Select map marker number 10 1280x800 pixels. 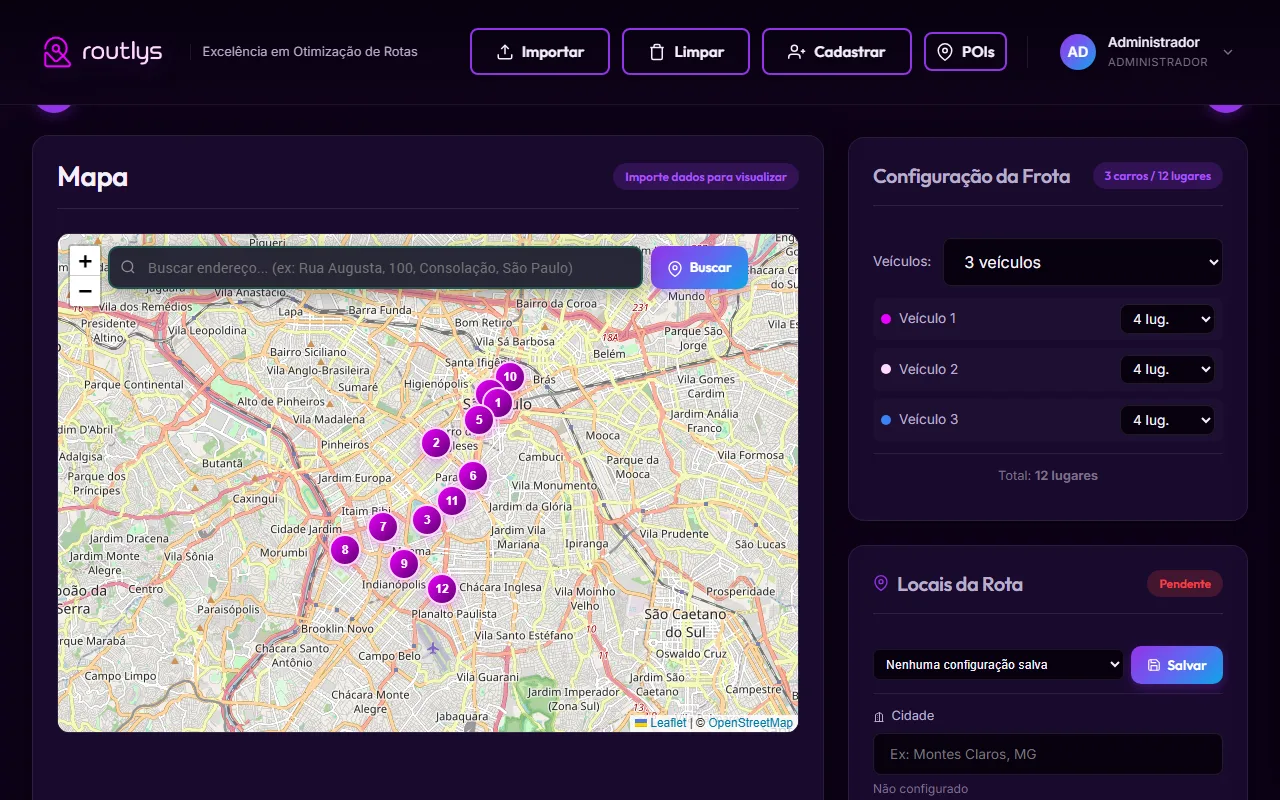pos(510,377)
